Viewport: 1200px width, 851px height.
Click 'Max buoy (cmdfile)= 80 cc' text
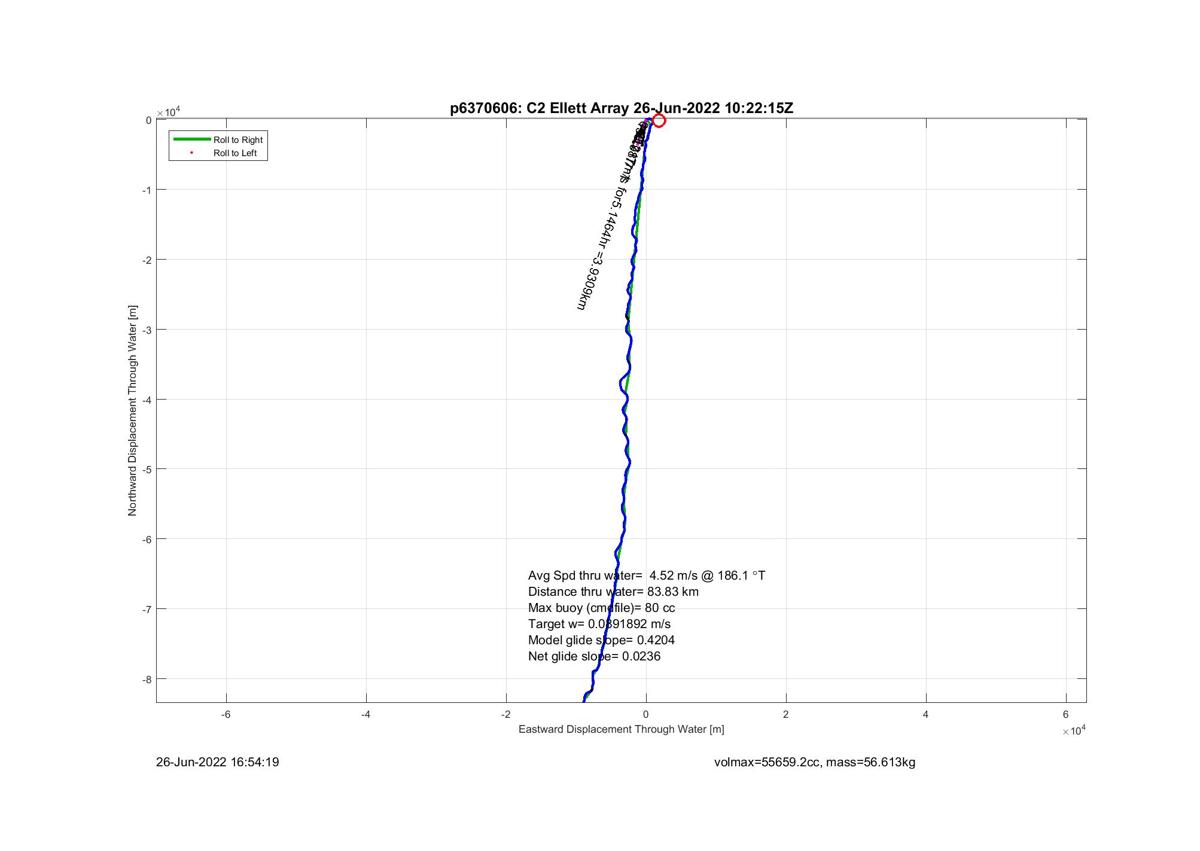click(603, 607)
